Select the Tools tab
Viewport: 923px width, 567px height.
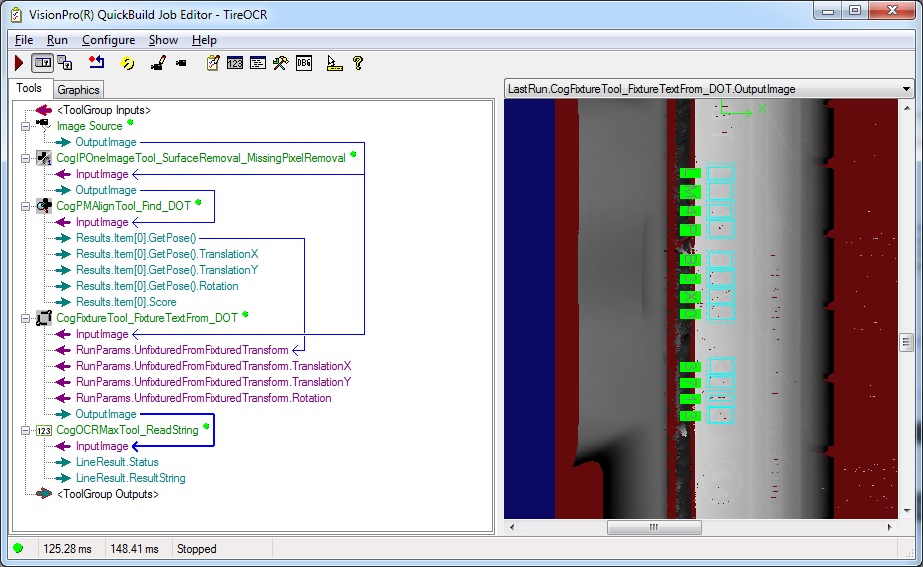29,88
